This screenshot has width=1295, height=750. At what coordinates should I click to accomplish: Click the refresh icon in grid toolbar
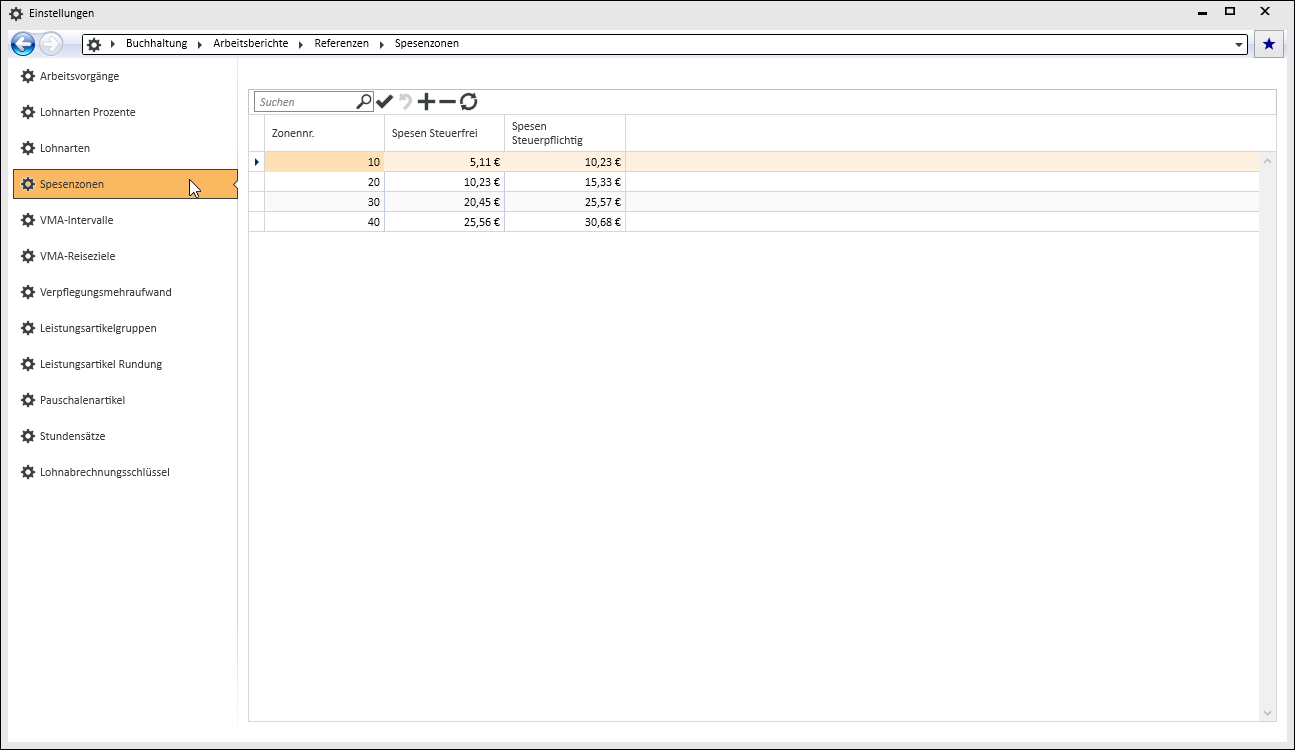(468, 102)
